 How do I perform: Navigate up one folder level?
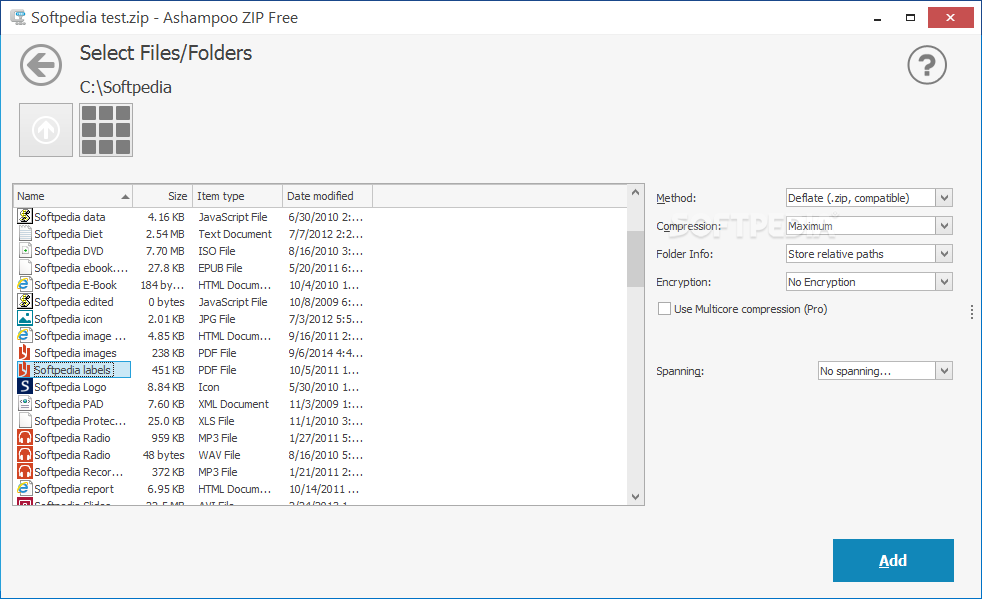point(46,130)
